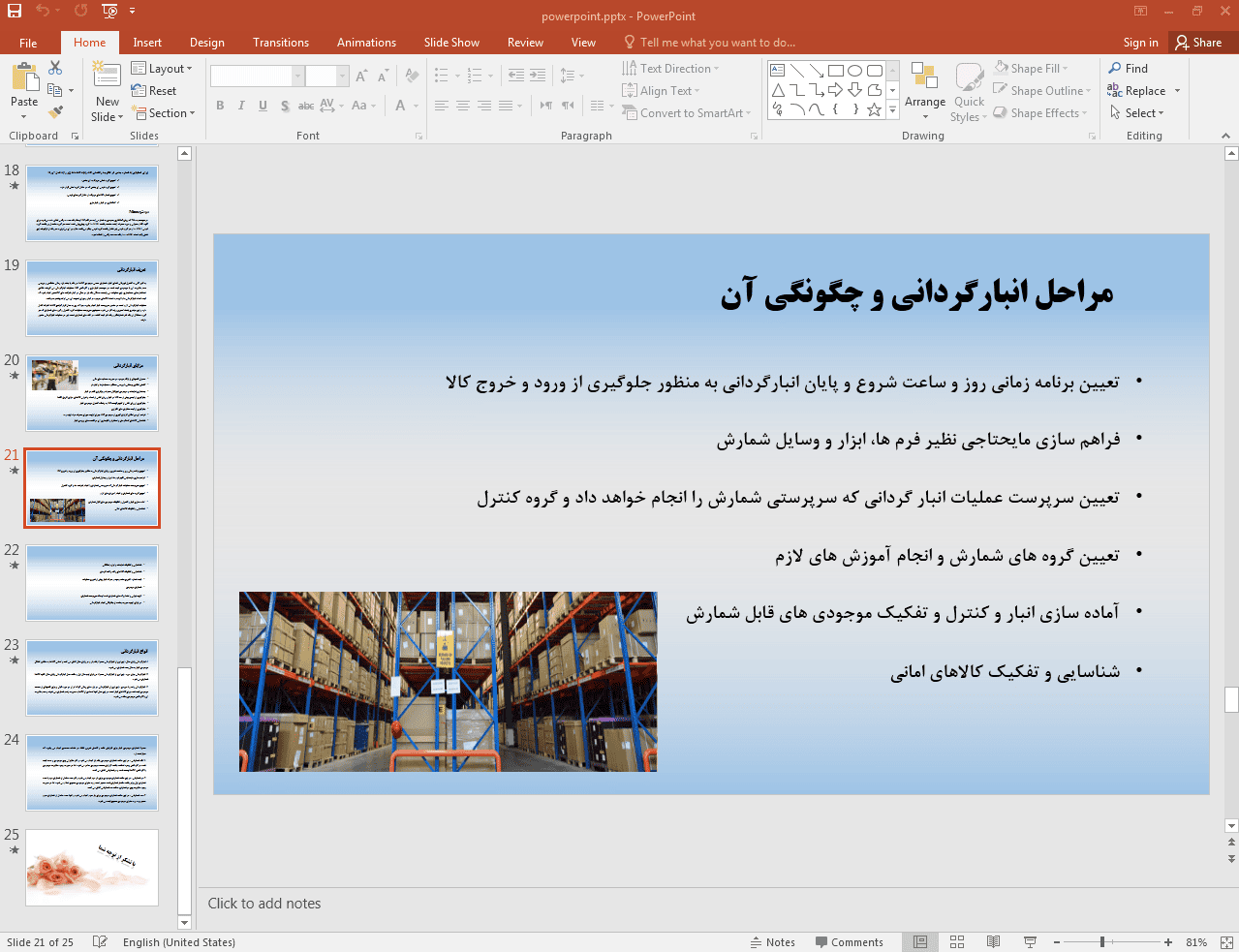The image size is (1239, 952).
Task: Apply Text Shadow formatting
Action: tap(285, 106)
